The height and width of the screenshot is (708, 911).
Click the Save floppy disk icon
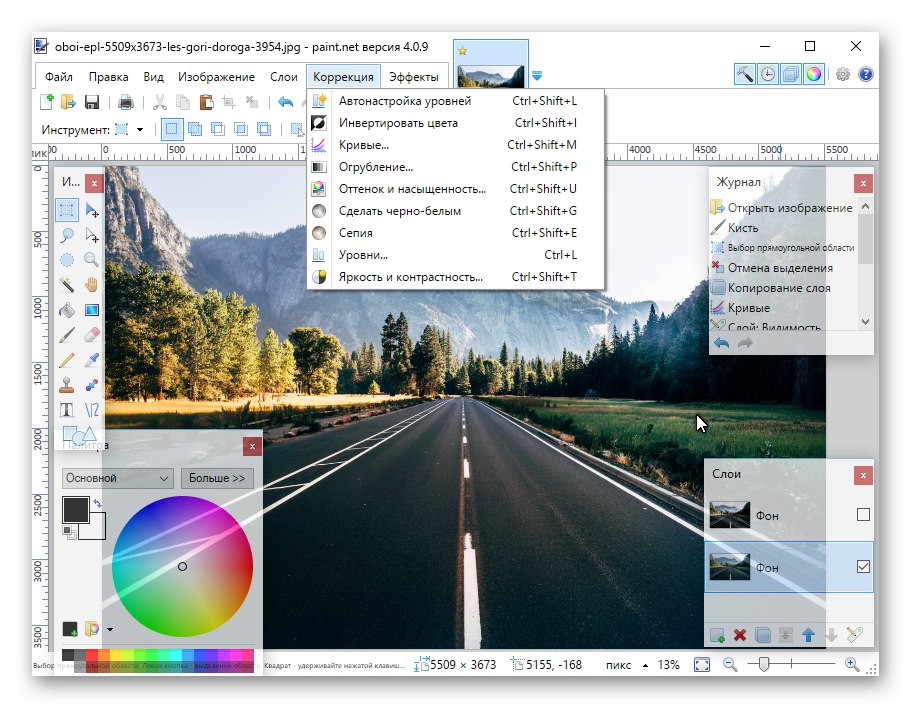[92, 102]
